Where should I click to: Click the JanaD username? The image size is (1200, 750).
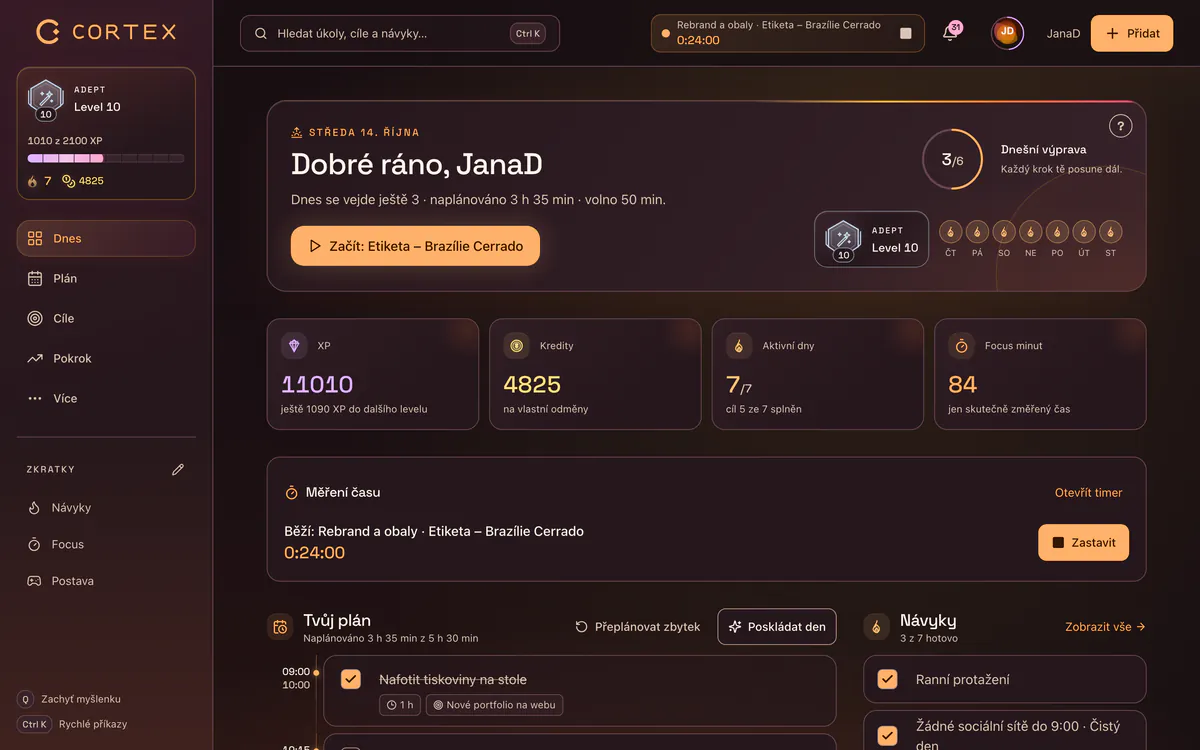[x=1063, y=33]
